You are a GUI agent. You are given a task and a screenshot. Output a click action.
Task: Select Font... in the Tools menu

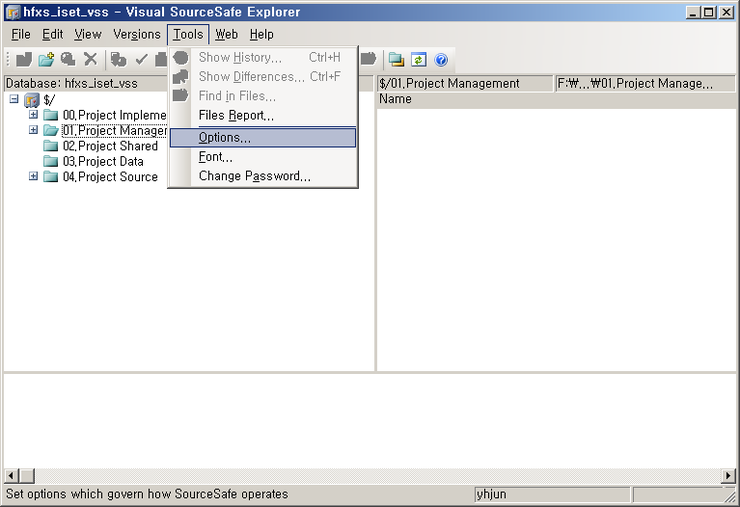click(216, 157)
